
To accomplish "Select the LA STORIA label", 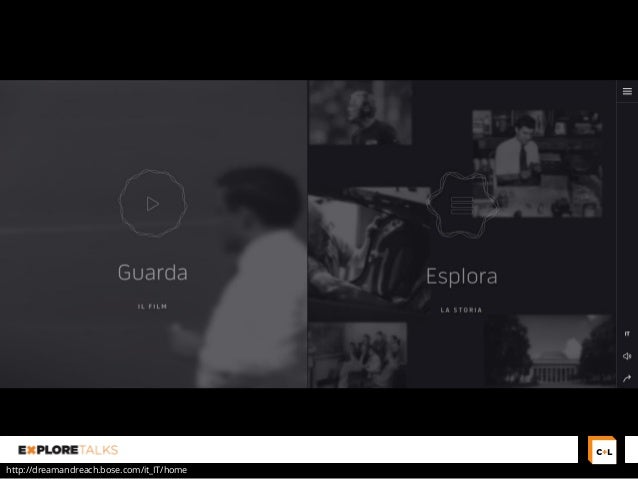I will tap(461, 310).
